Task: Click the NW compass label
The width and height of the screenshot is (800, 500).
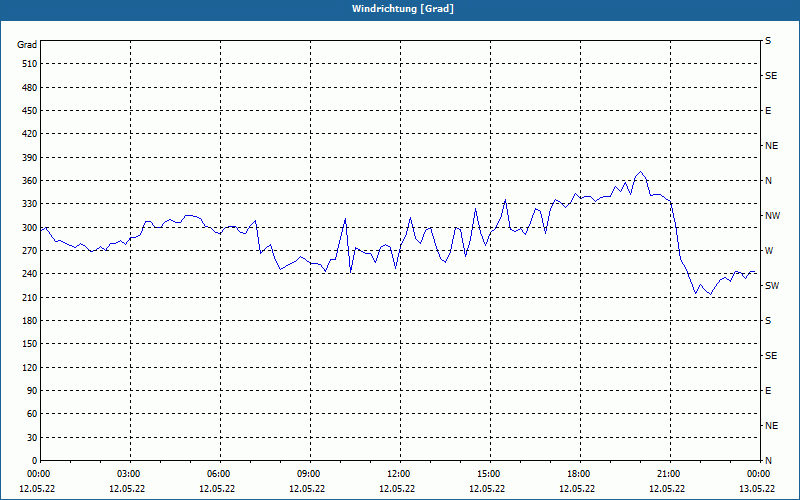Action: point(772,216)
